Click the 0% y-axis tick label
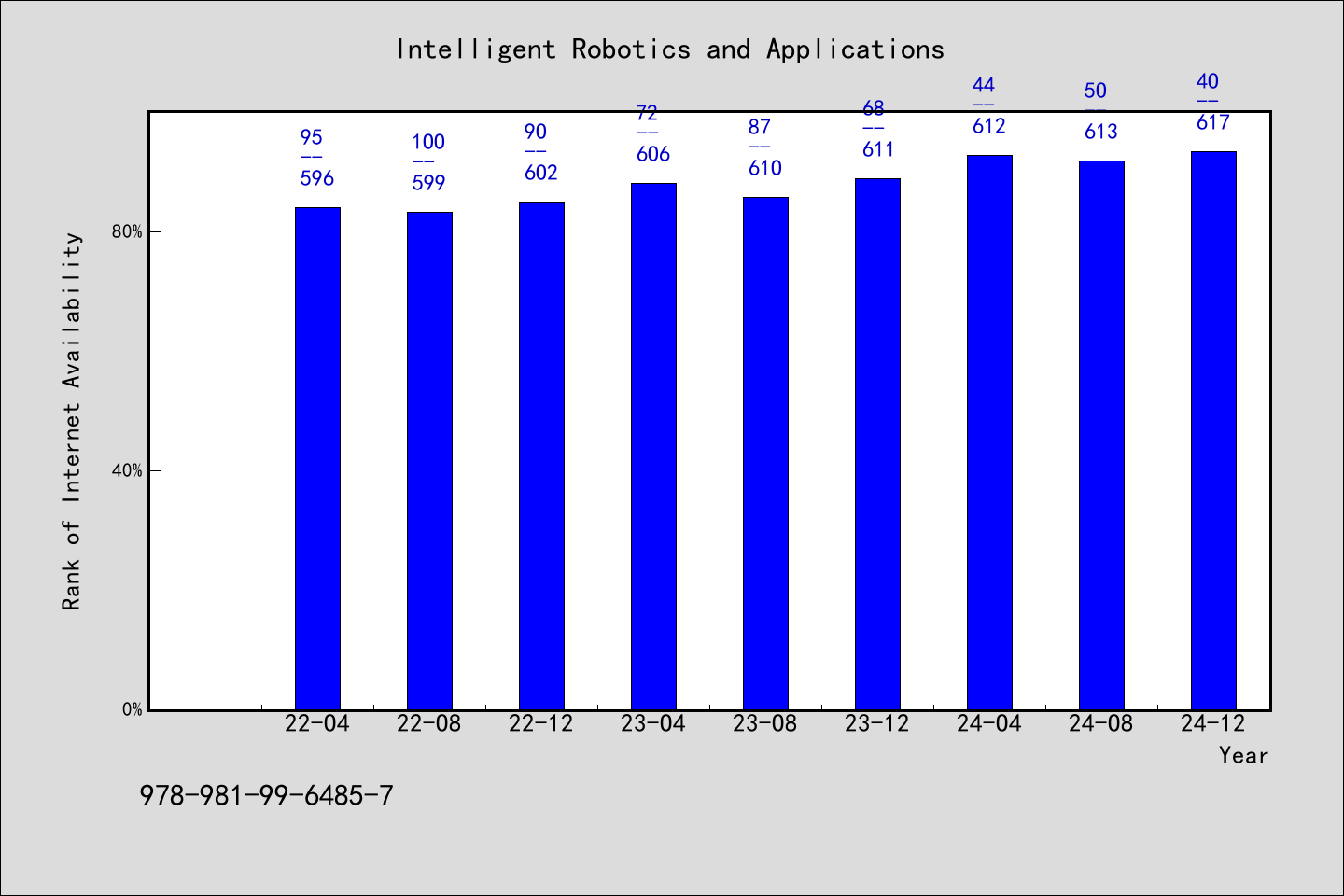Screen dimensions: 1344x896 click(132, 710)
